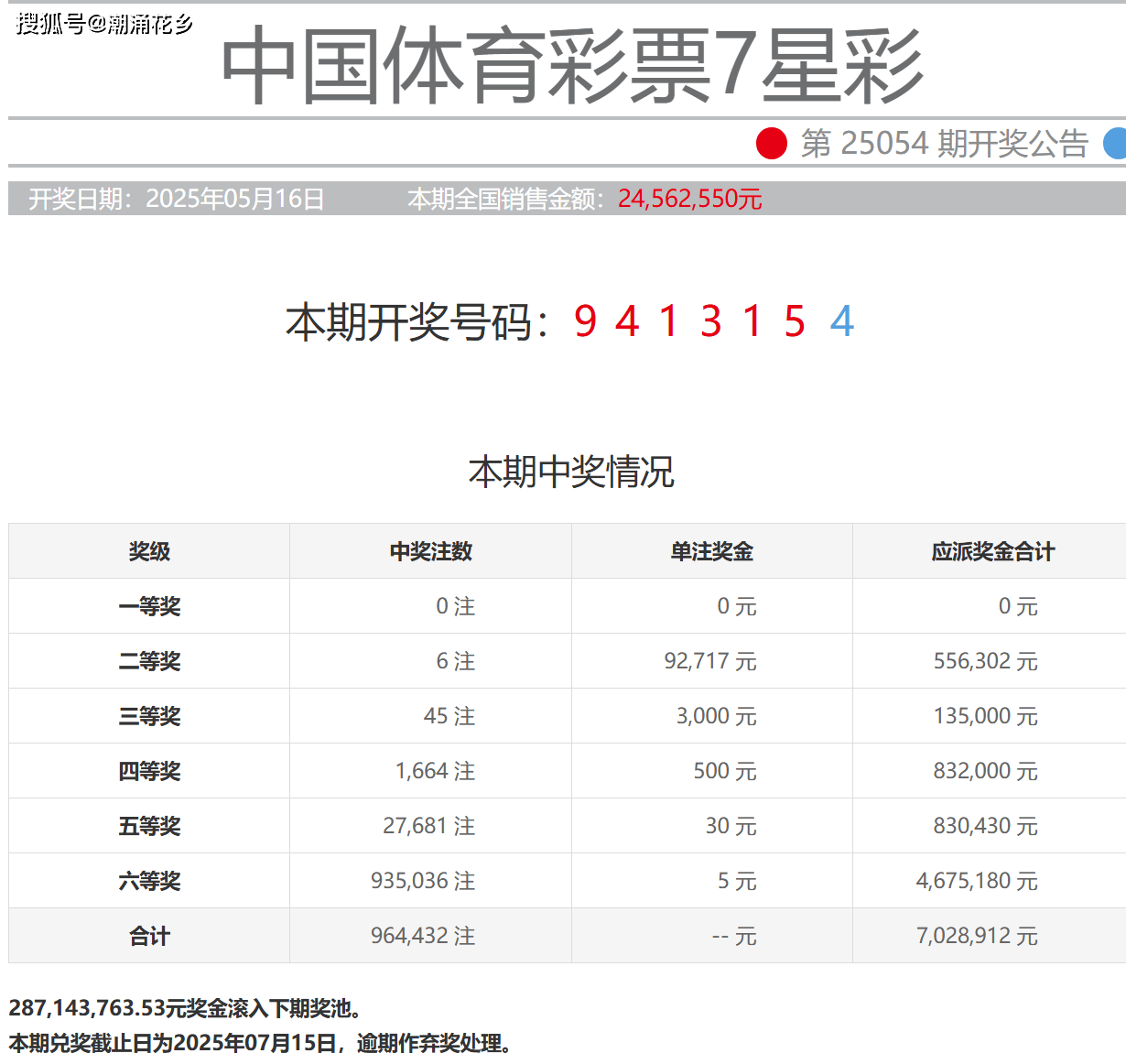
Task: Click the 六等奖 row label
Action: coord(149,881)
